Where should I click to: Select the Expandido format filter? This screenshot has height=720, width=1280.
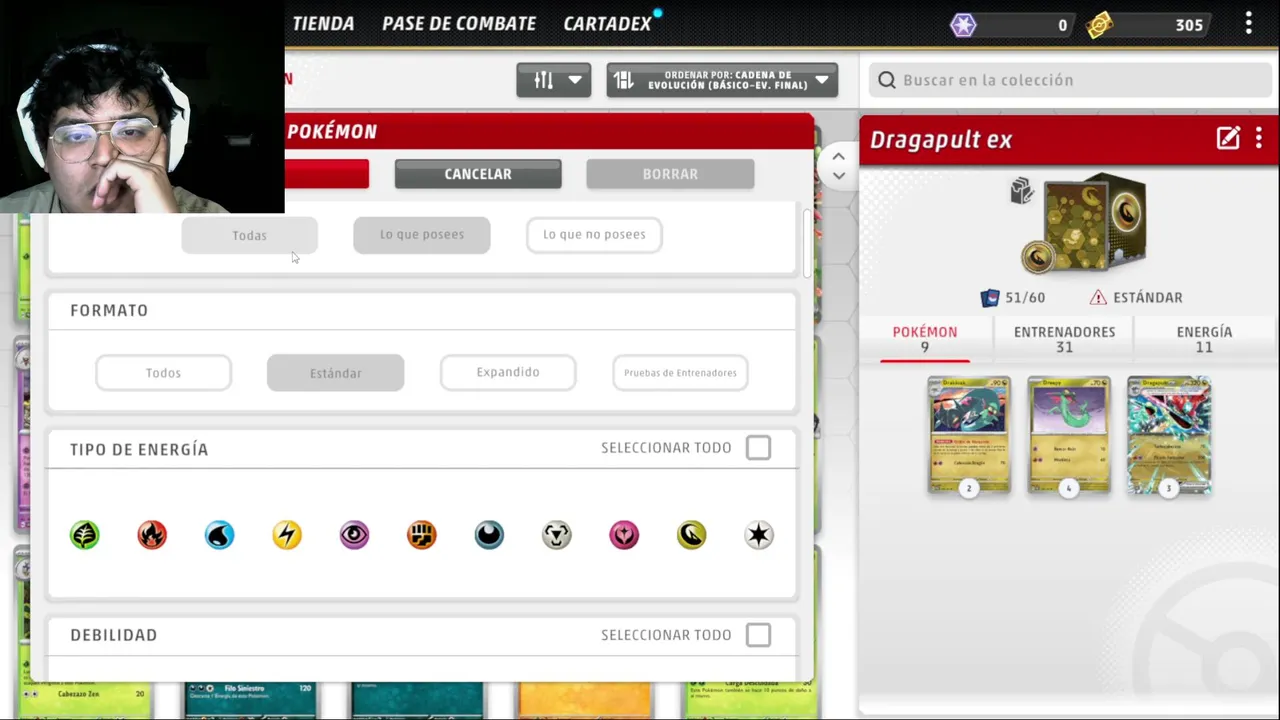click(508, 373)
